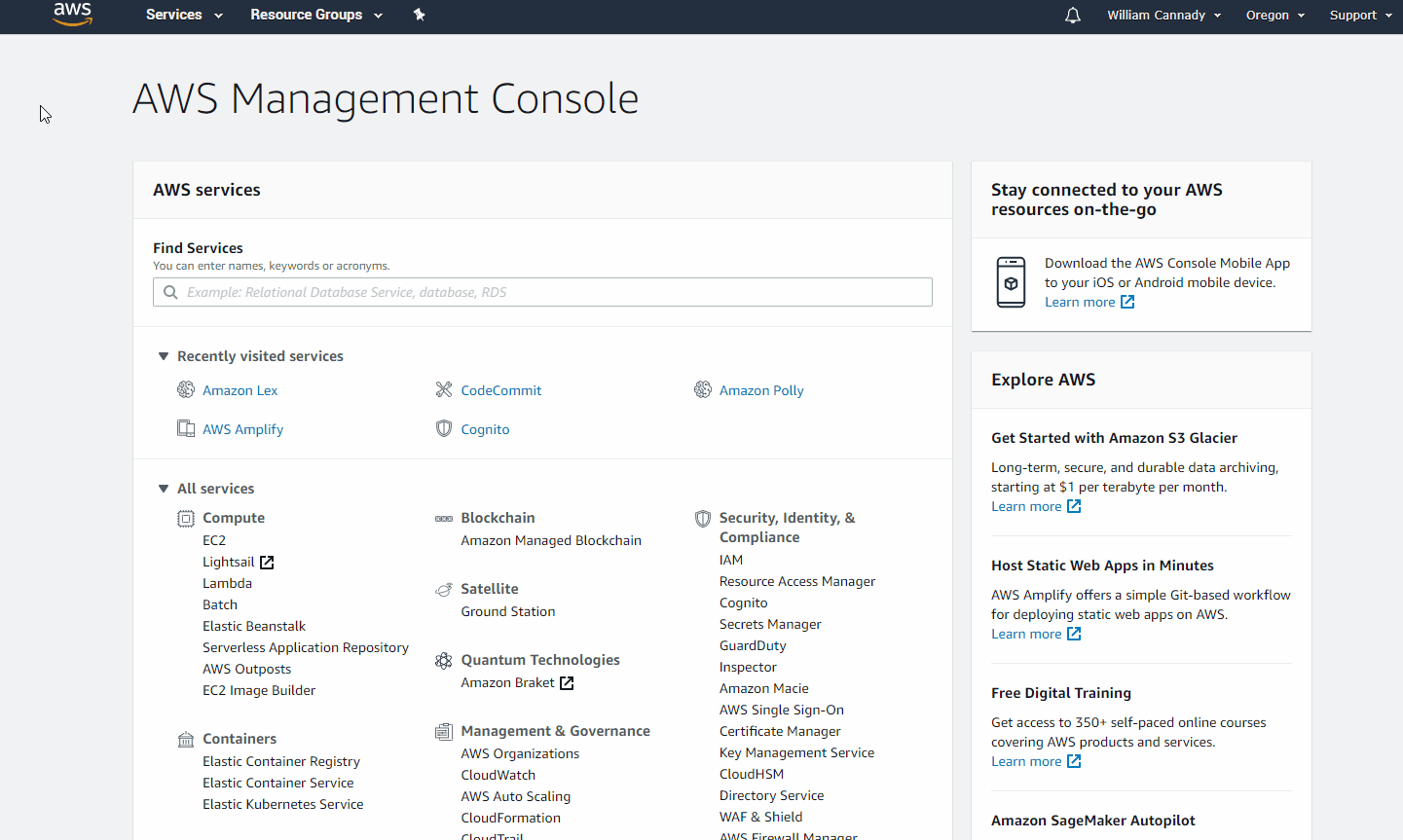Open Amazon Lex from recently visited
The width and height of the screenshot is (1403, 840).
click(x=240, y=390)
